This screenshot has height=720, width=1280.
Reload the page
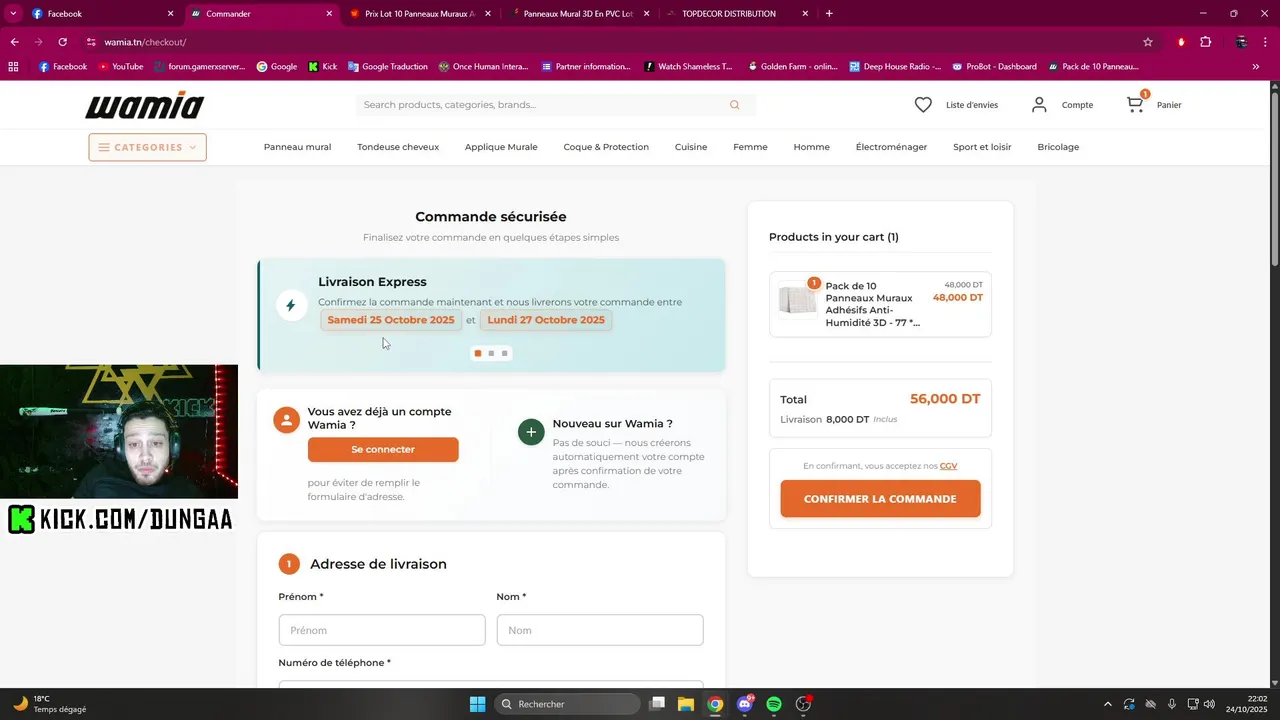(62, 42)
